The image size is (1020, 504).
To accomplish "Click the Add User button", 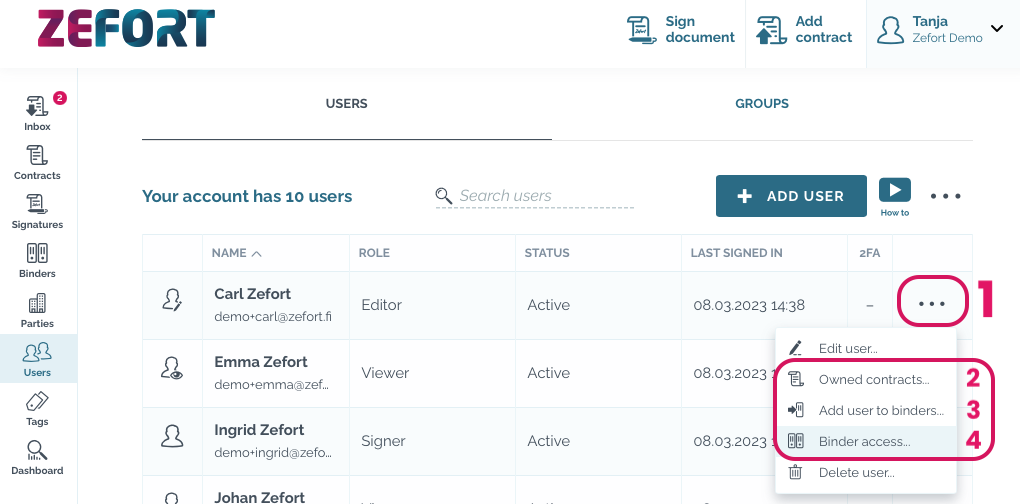I will 791,196.
